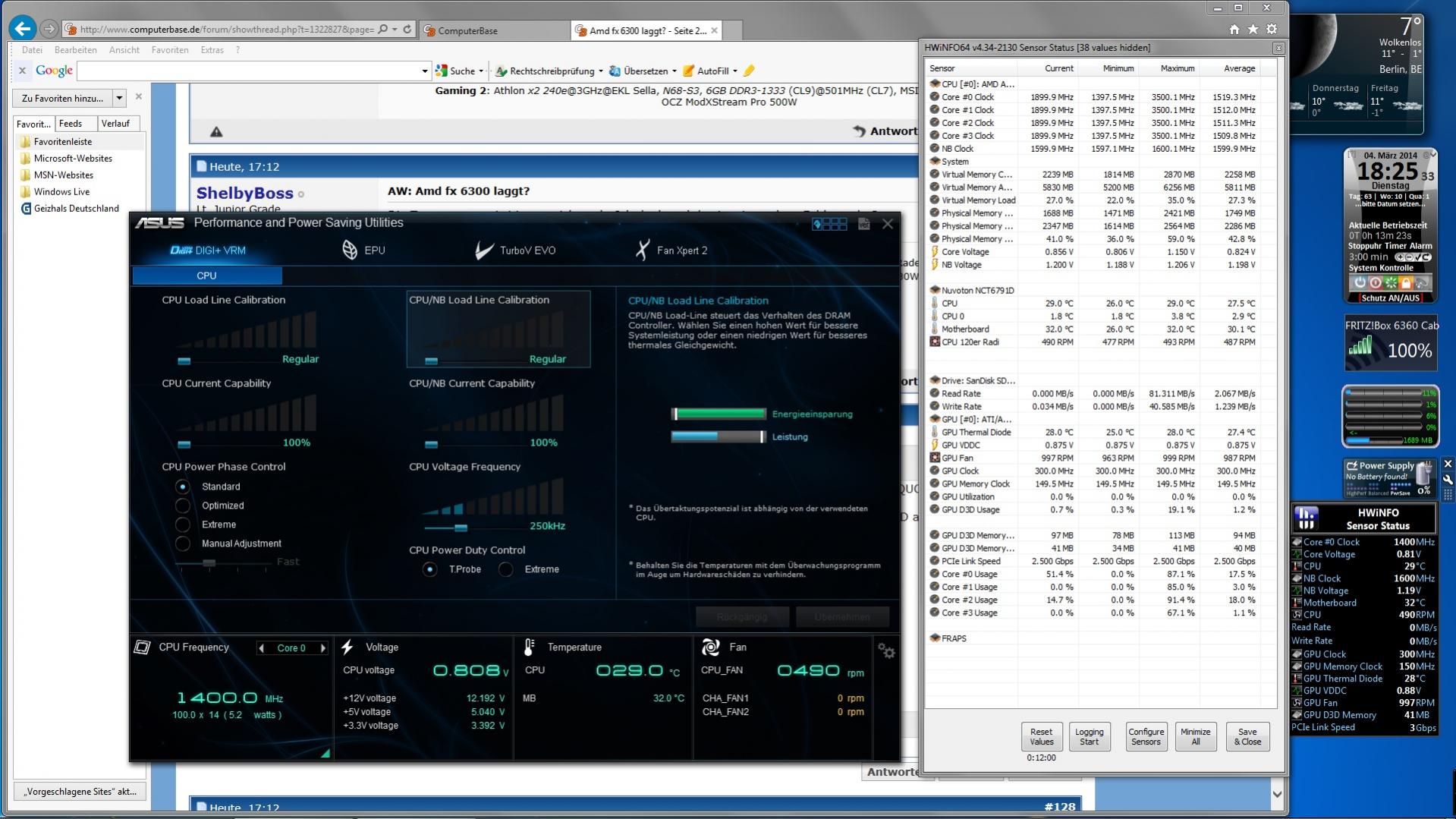
Task: Click the red shutdown icon in clock gadget
Action: point(1375,283)
